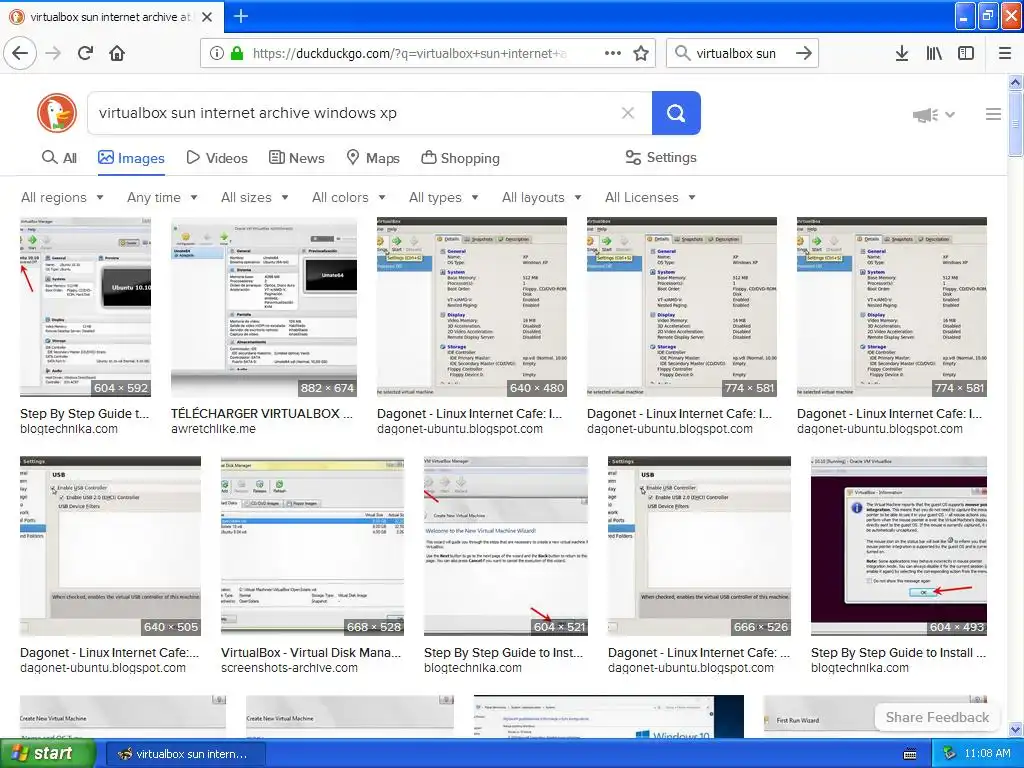Click the system tray icon beside clock
The width and height of the screenshot is (1024, 768).
click(x=950, y=754)
